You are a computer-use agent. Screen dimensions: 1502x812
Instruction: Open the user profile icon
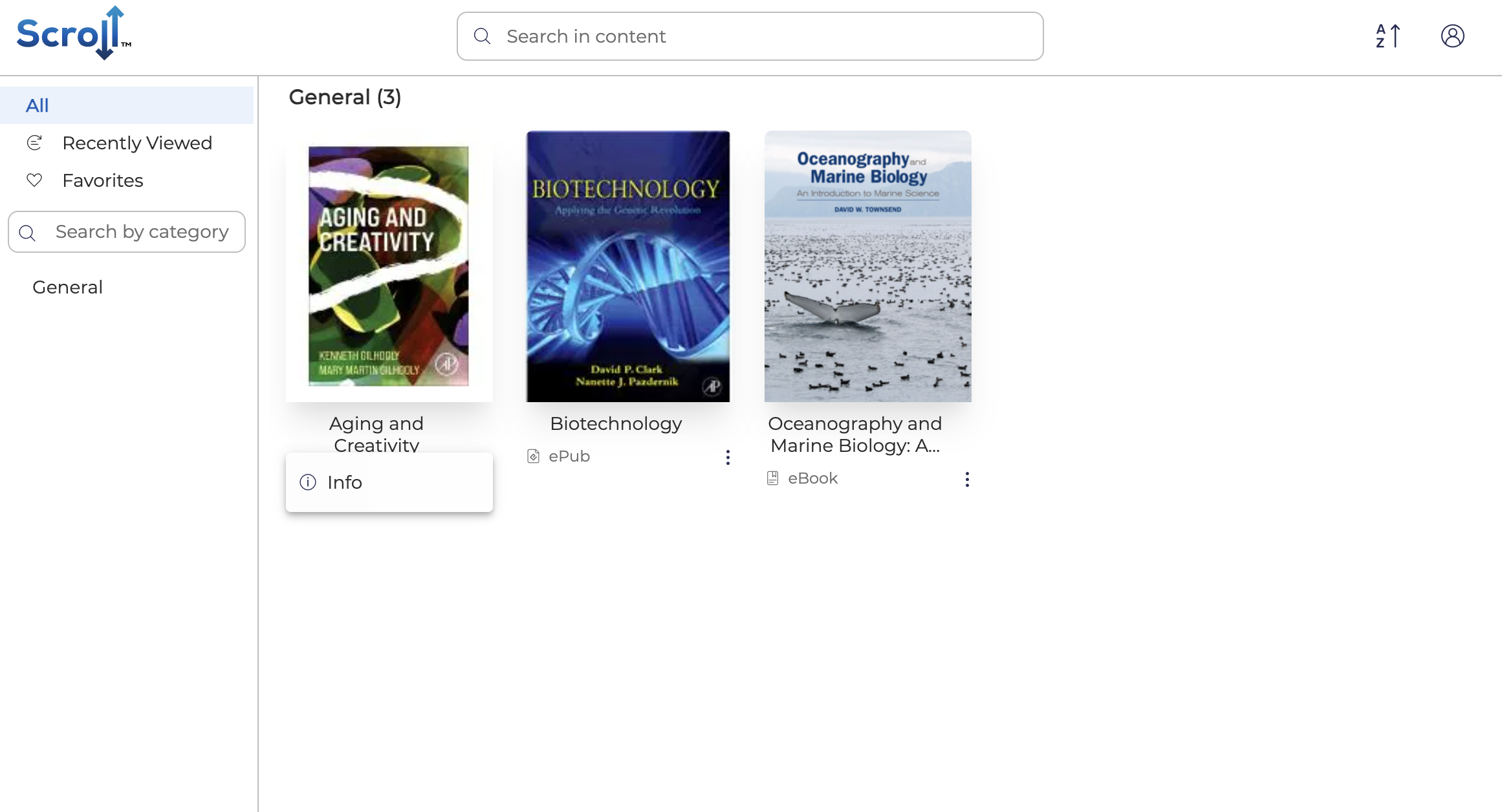coord(1452,36)
